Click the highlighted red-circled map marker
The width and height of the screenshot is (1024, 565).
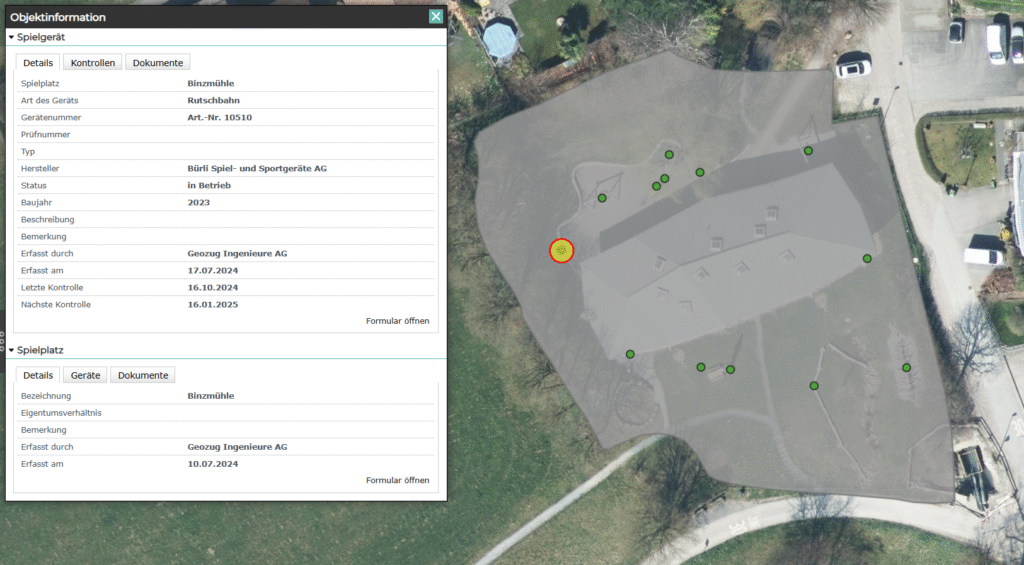562,250
